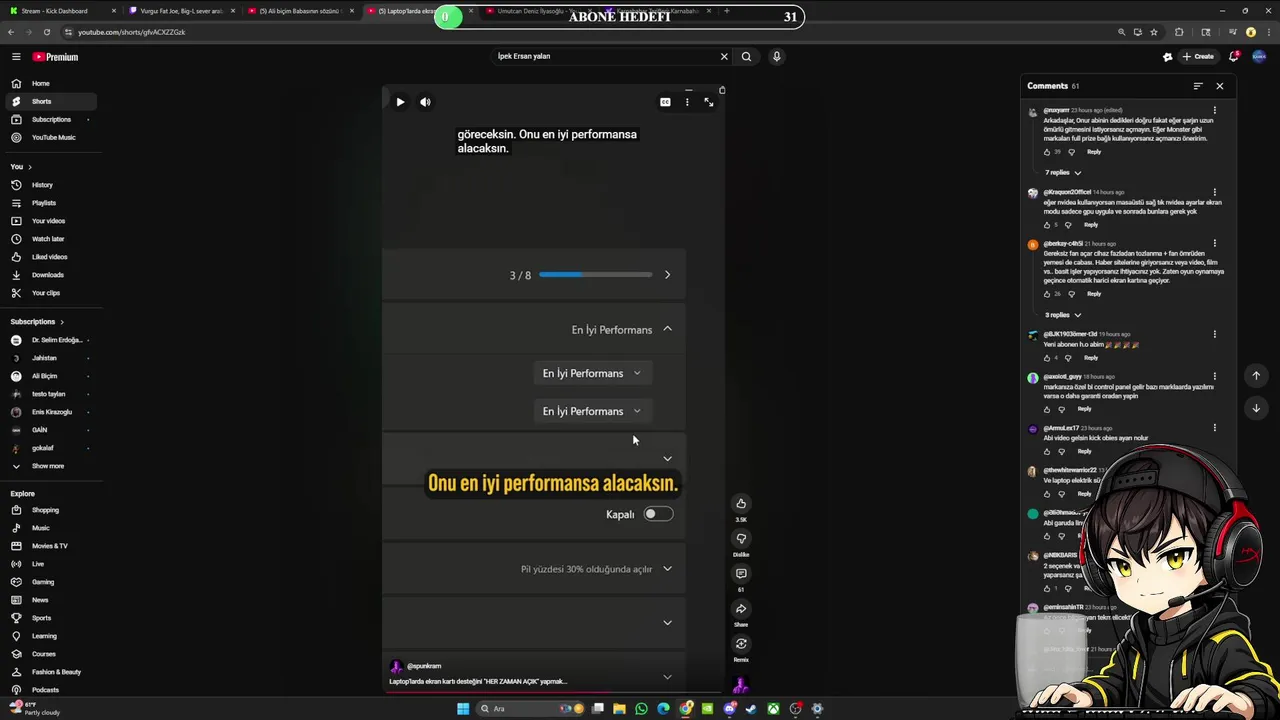This screenshot has height=720, width=1280.
Task: Open History in the sidebar
Action: click(50, 185)
